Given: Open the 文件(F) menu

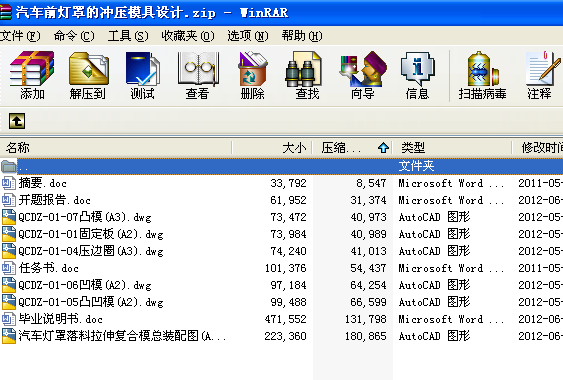Looking at the screenshot, I should point(20,36).
